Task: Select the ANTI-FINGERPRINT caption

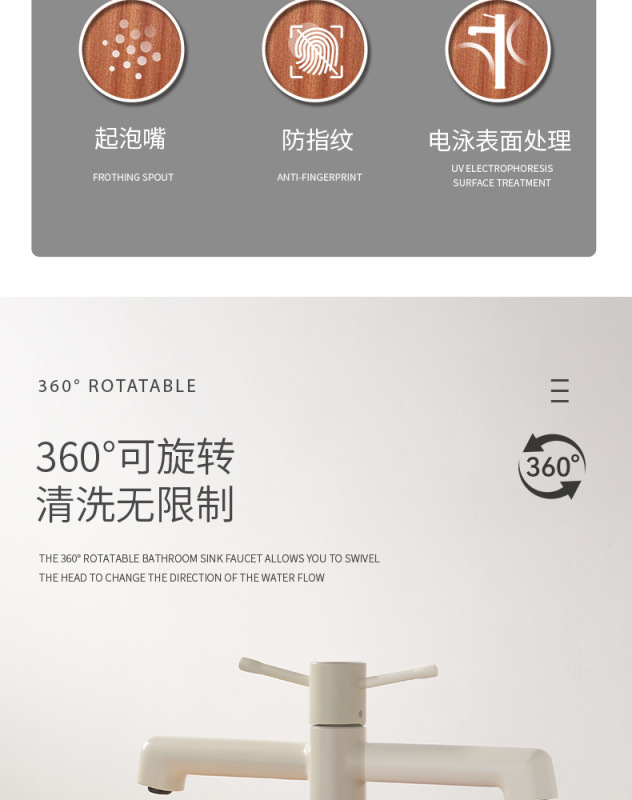Action: [319, 177]
